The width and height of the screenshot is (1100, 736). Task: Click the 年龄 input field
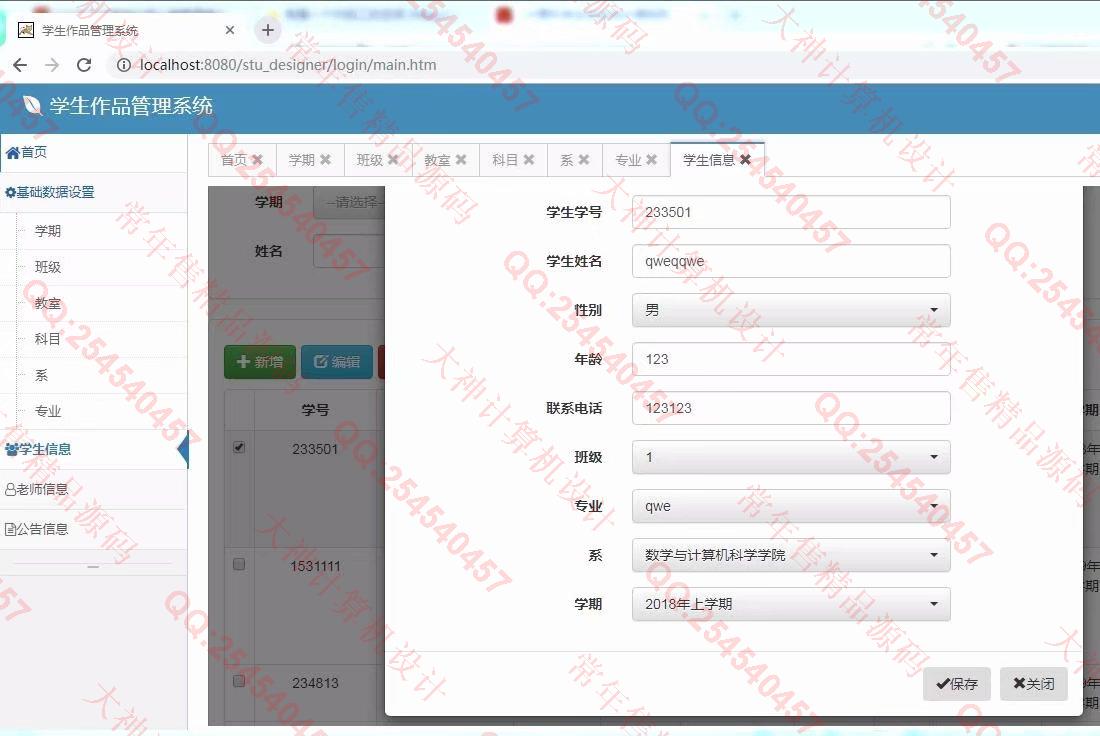(x=791, y=359)
